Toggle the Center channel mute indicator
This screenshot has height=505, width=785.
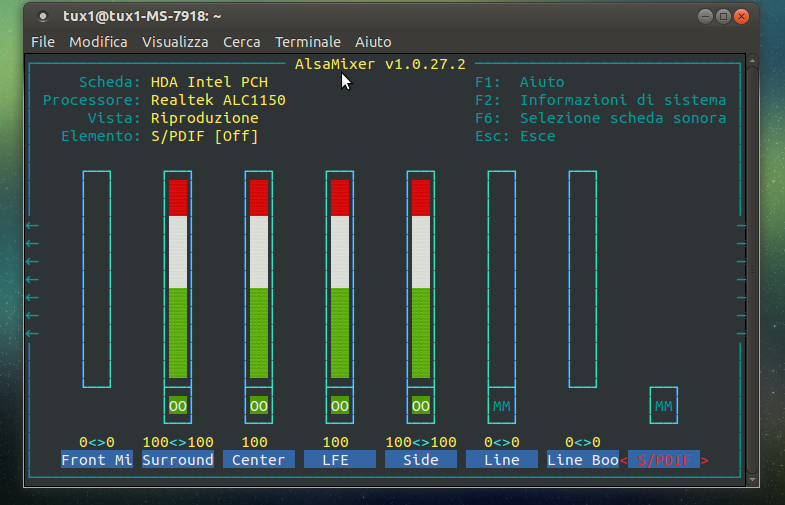[x=259, y=406]
